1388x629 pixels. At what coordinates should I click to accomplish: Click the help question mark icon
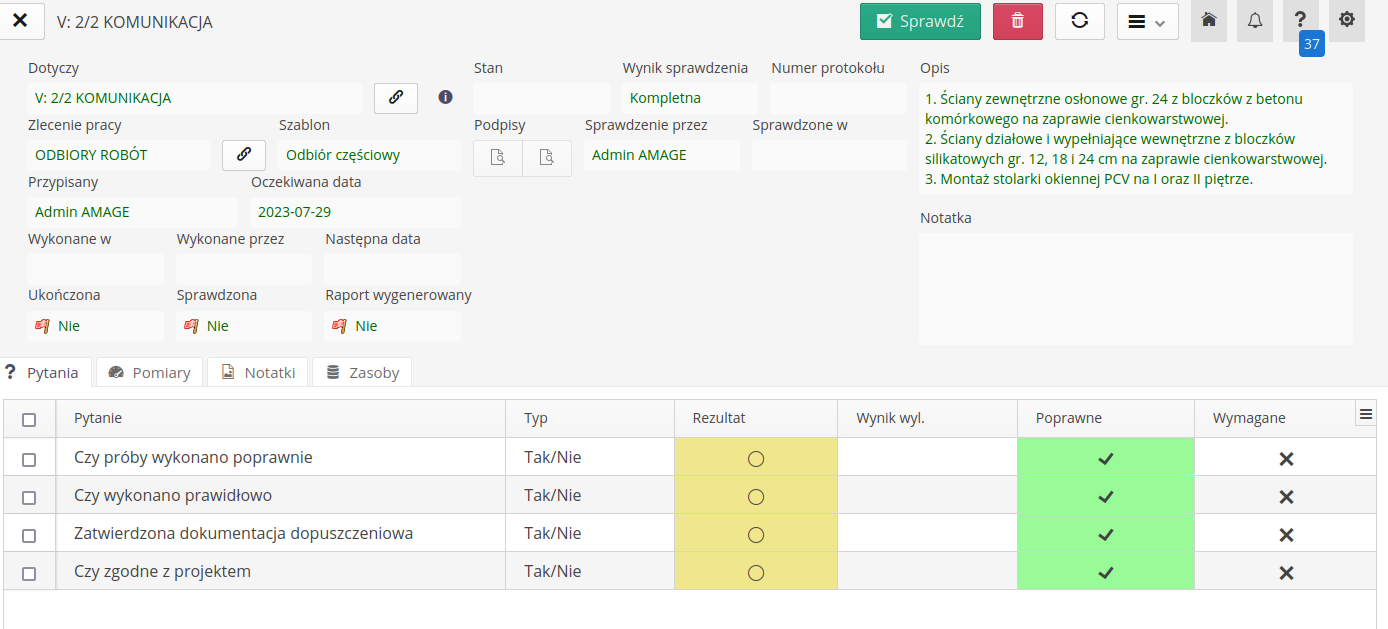tap(1301, 20)
